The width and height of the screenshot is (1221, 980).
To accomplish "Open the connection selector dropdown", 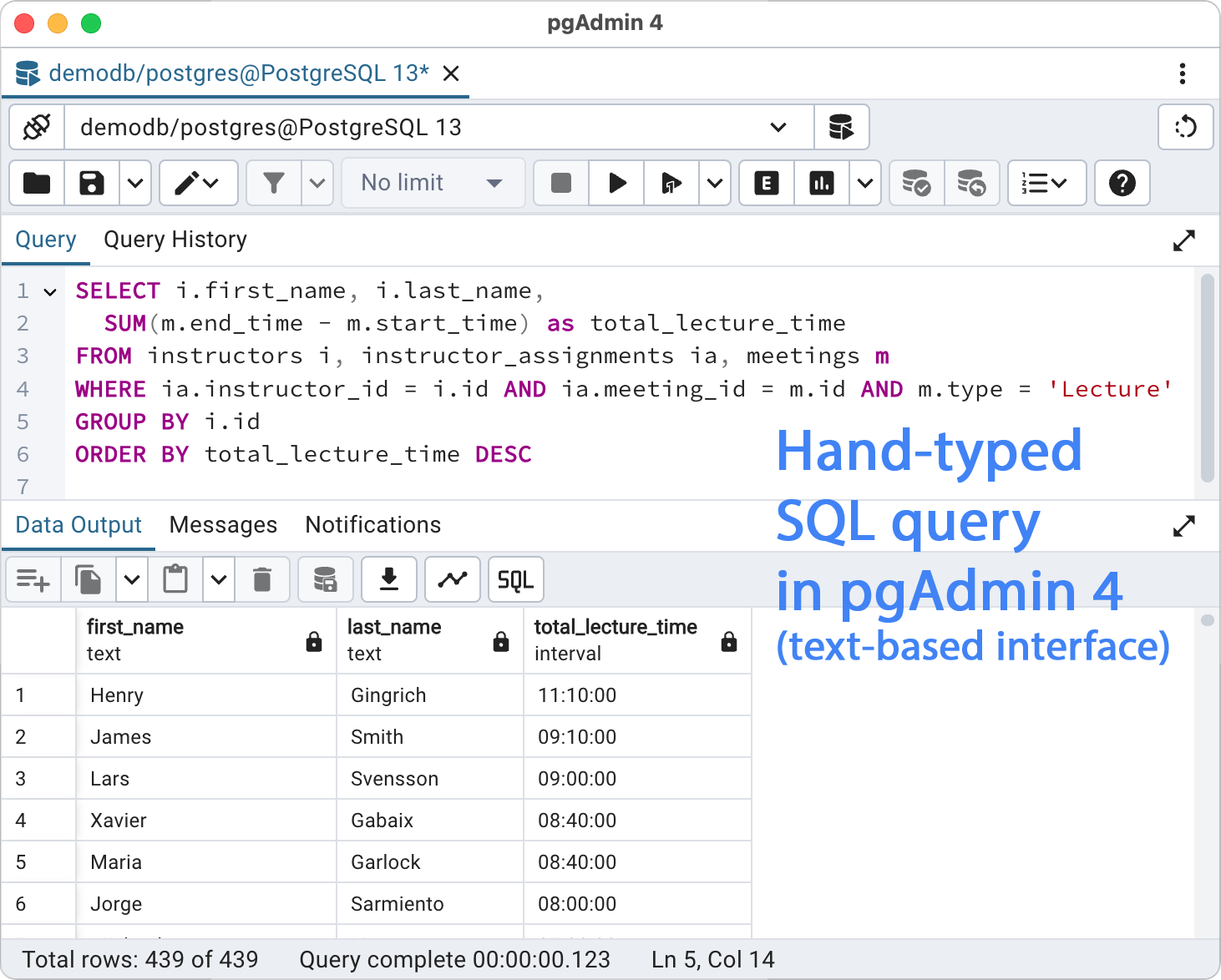I will point(778,127).
